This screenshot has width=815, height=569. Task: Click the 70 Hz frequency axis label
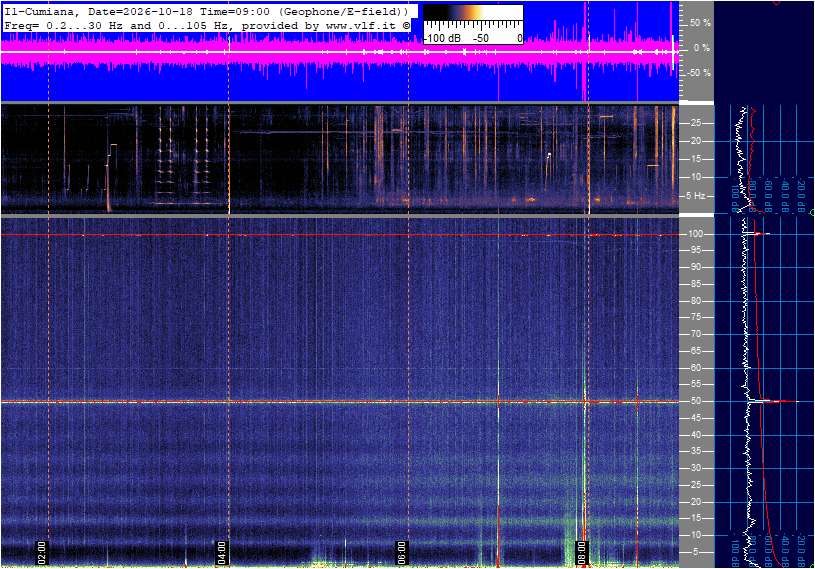(695, 334)
